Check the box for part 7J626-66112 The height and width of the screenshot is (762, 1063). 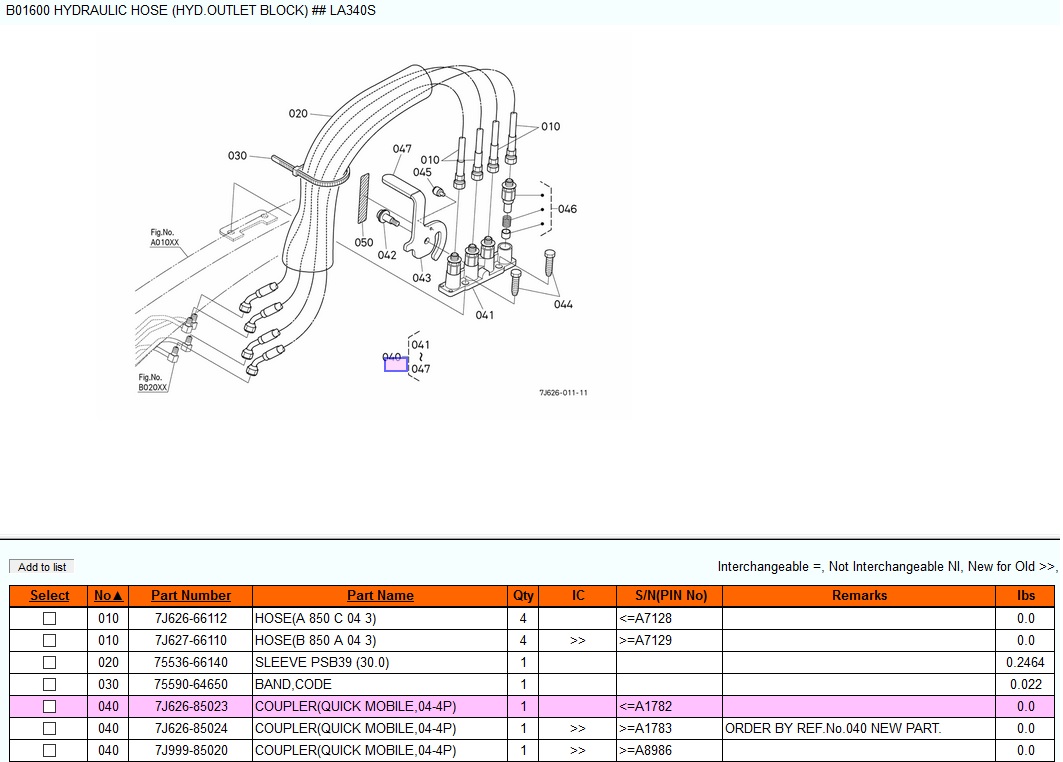[49, 618]
